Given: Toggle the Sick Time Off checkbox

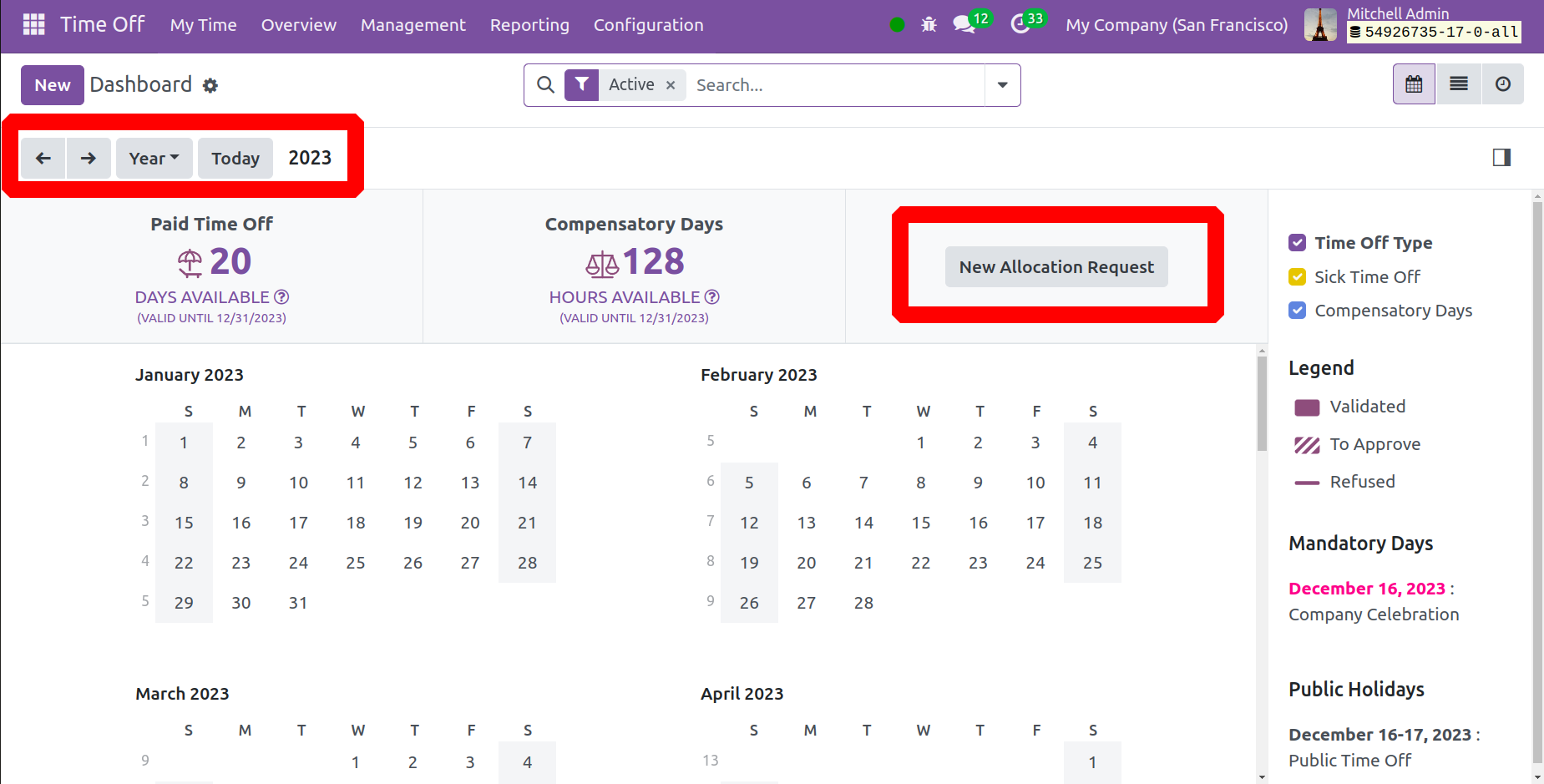Looking at the screenshot, I should [x=1297, y=277].
